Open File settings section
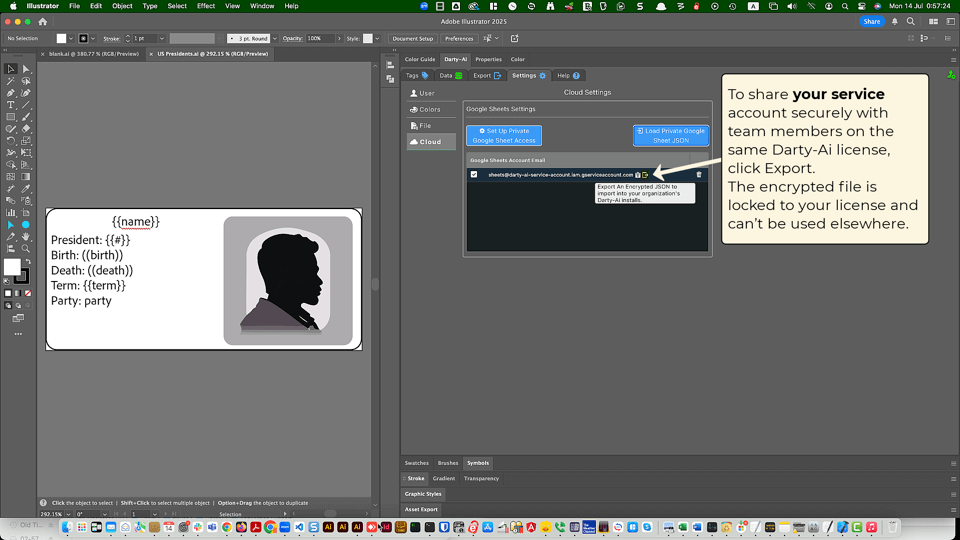Viewport: 960px width, 540px height. [431, 126]
